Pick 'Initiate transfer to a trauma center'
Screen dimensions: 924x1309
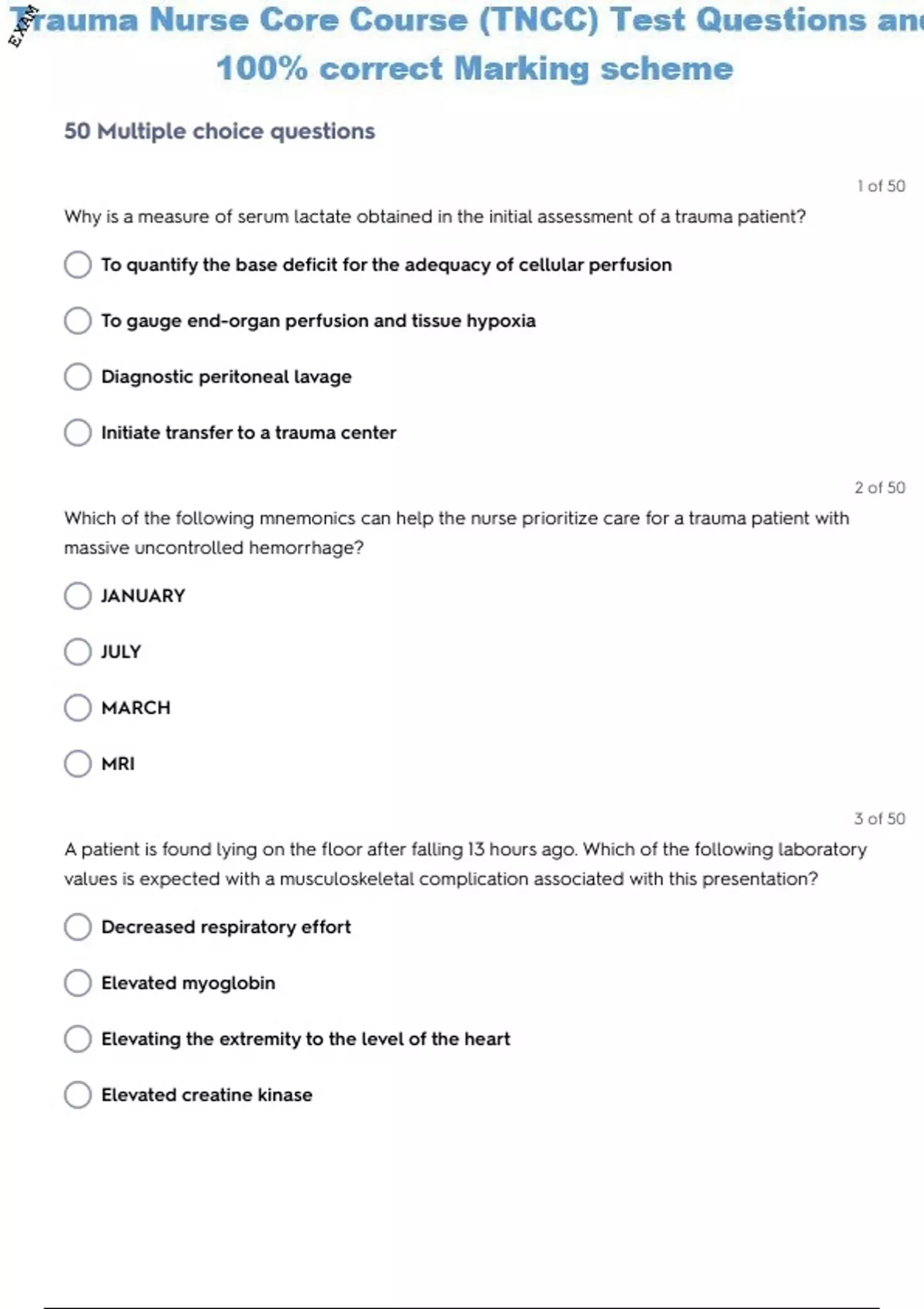[x=78, y=433]
